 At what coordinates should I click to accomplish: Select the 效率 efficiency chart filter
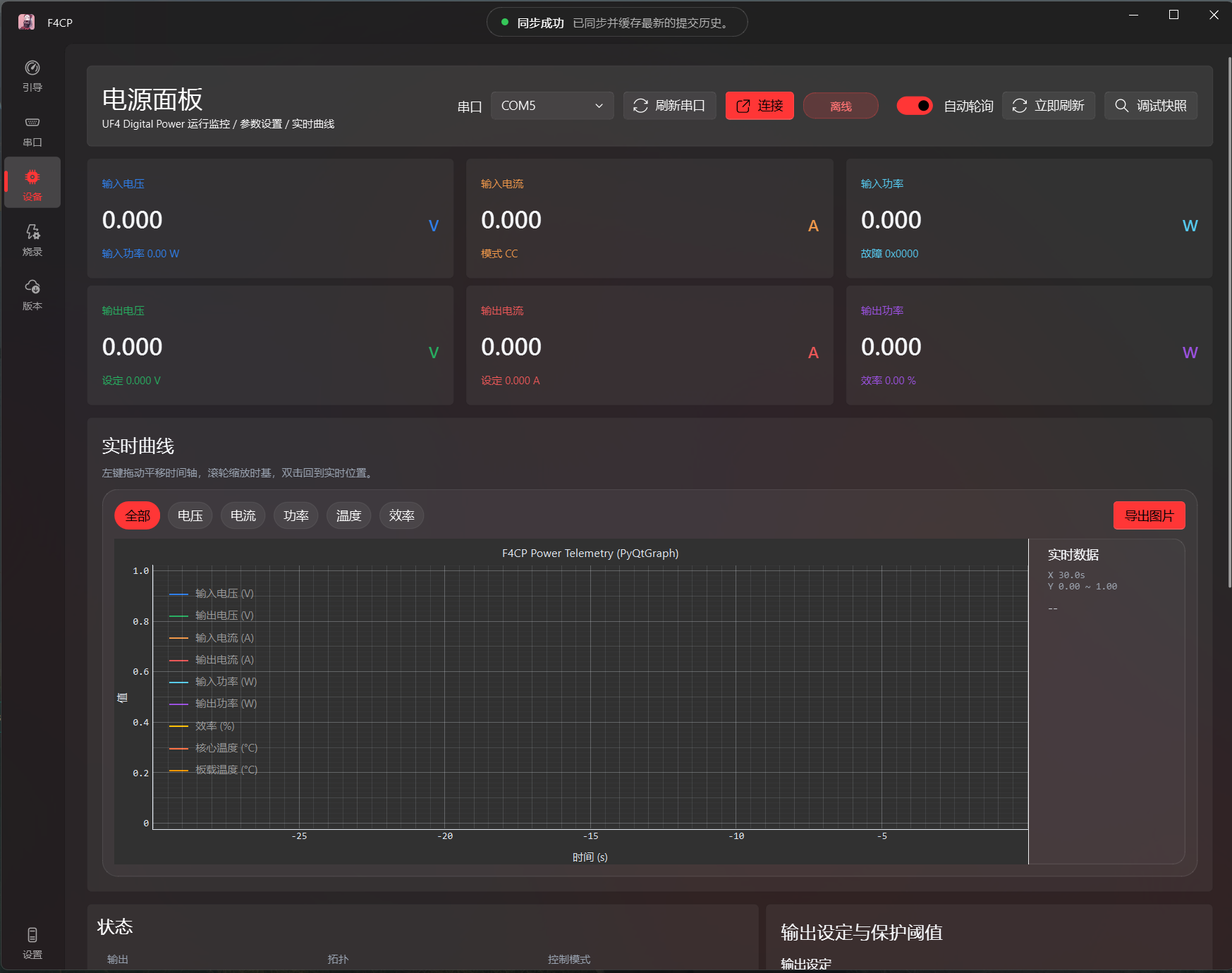click(402, 516)
